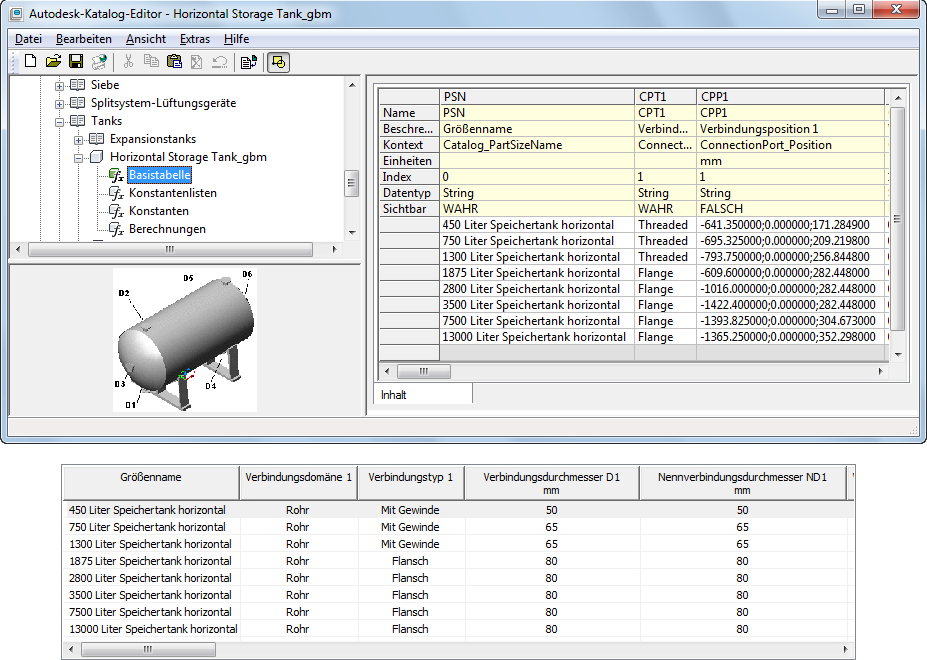Image resolution: width=927 pixels, height=660 pixels.
Task: Save the catalog with the floppy disk icon
Action: tap(76, 61)
